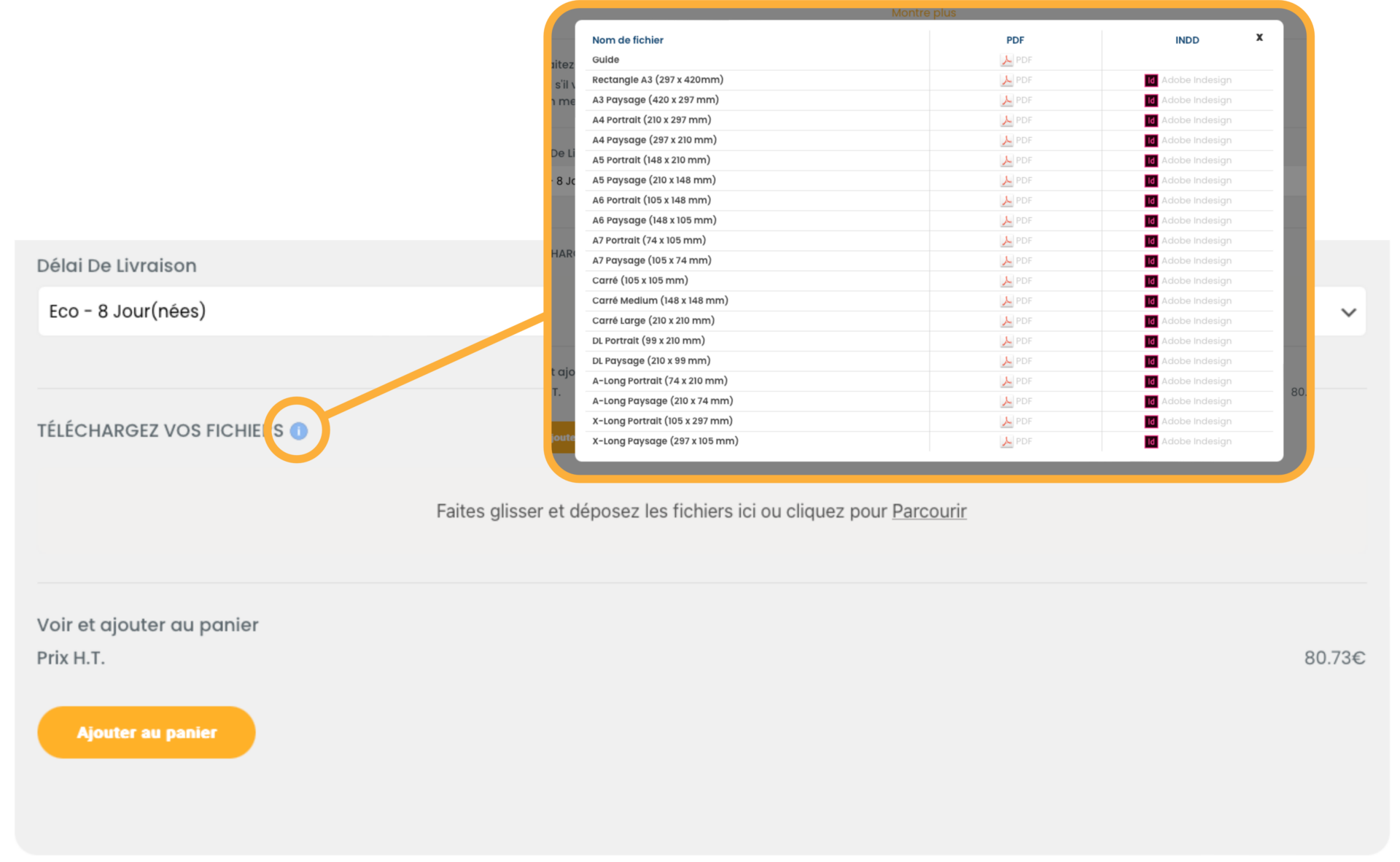Click the delivery dropdown chevron arrow
Viewport: 1400px width, 862px height.
coord(1348,312)
